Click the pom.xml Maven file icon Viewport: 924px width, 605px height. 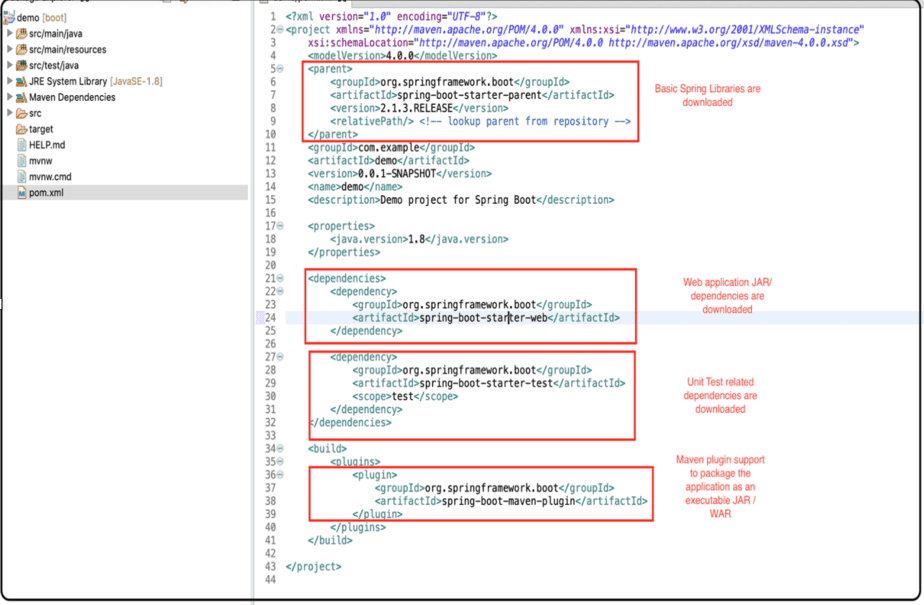point(22,192)
